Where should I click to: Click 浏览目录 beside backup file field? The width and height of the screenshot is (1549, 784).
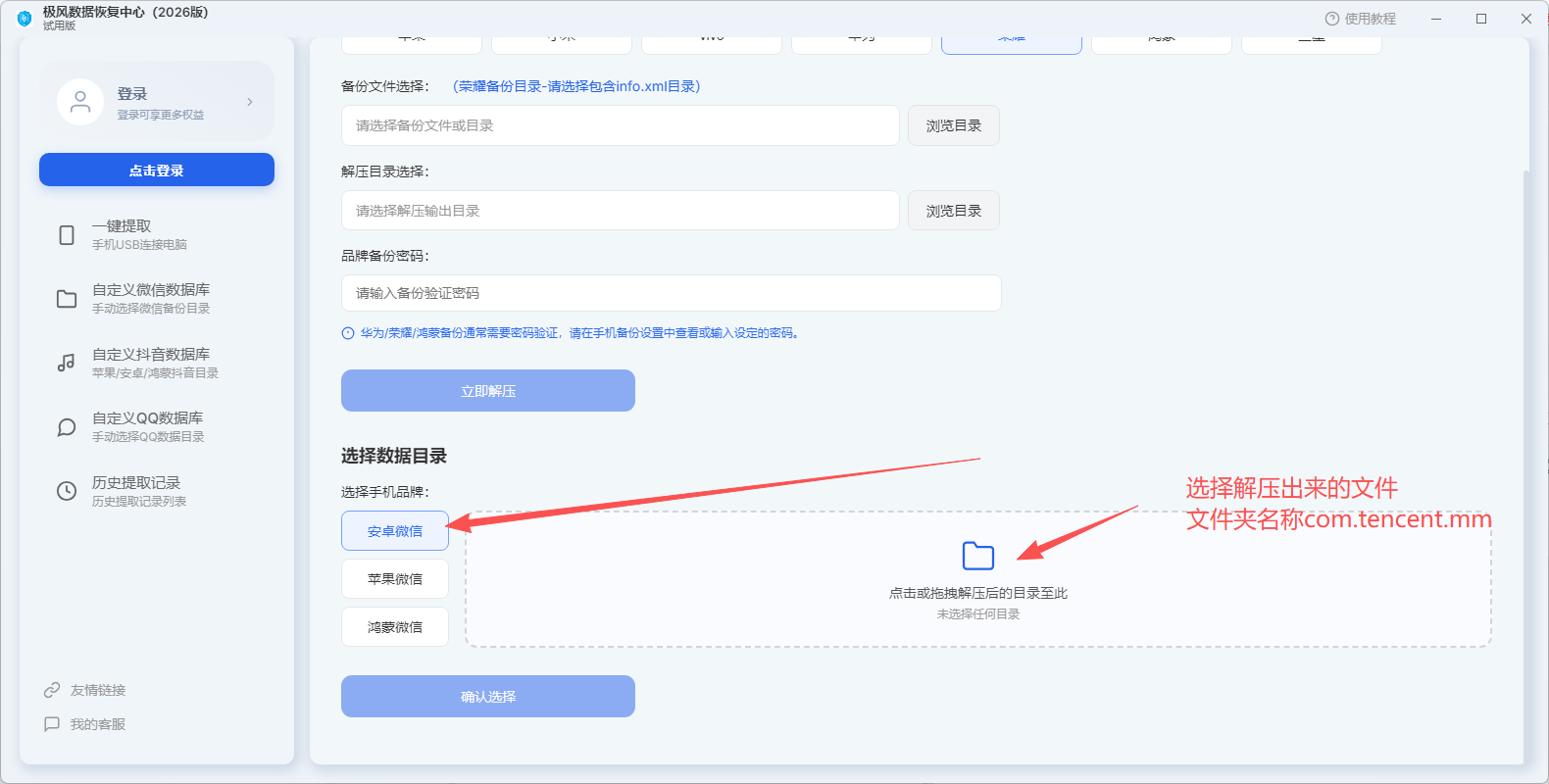point(954,125)
